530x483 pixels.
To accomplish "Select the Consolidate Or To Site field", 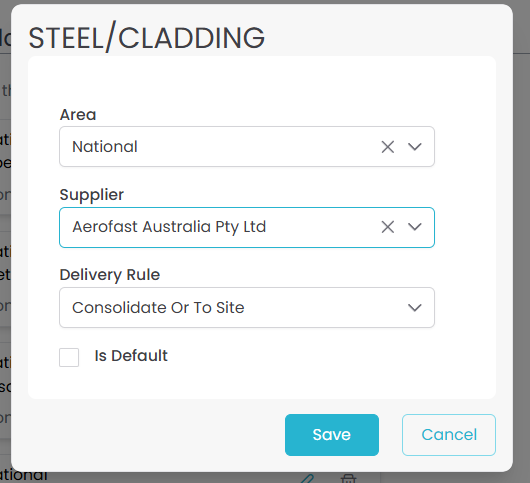I will [x=247, y=307].
